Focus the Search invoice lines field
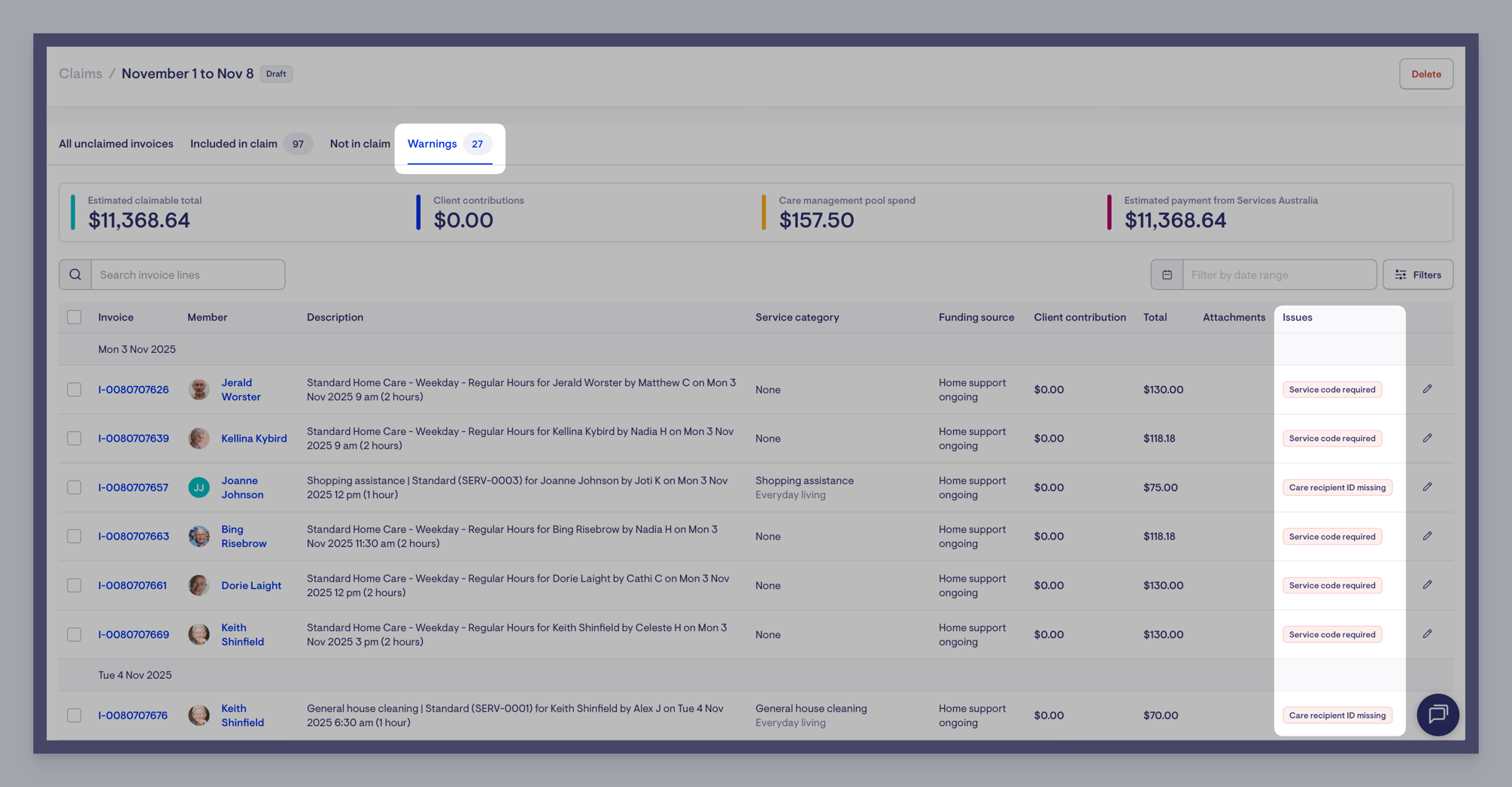This screenshot has height=787, width=1512. click(187, 275)
